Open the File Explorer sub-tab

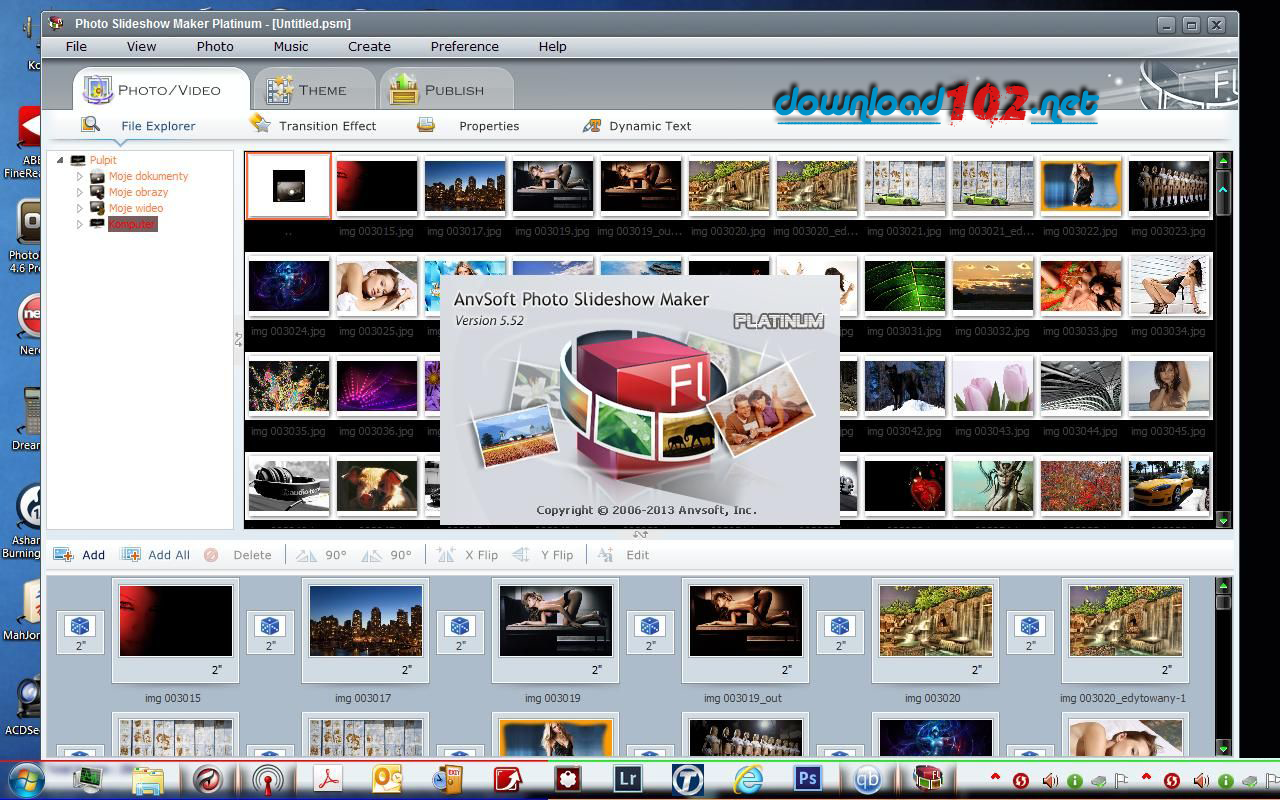coord(139,126)
